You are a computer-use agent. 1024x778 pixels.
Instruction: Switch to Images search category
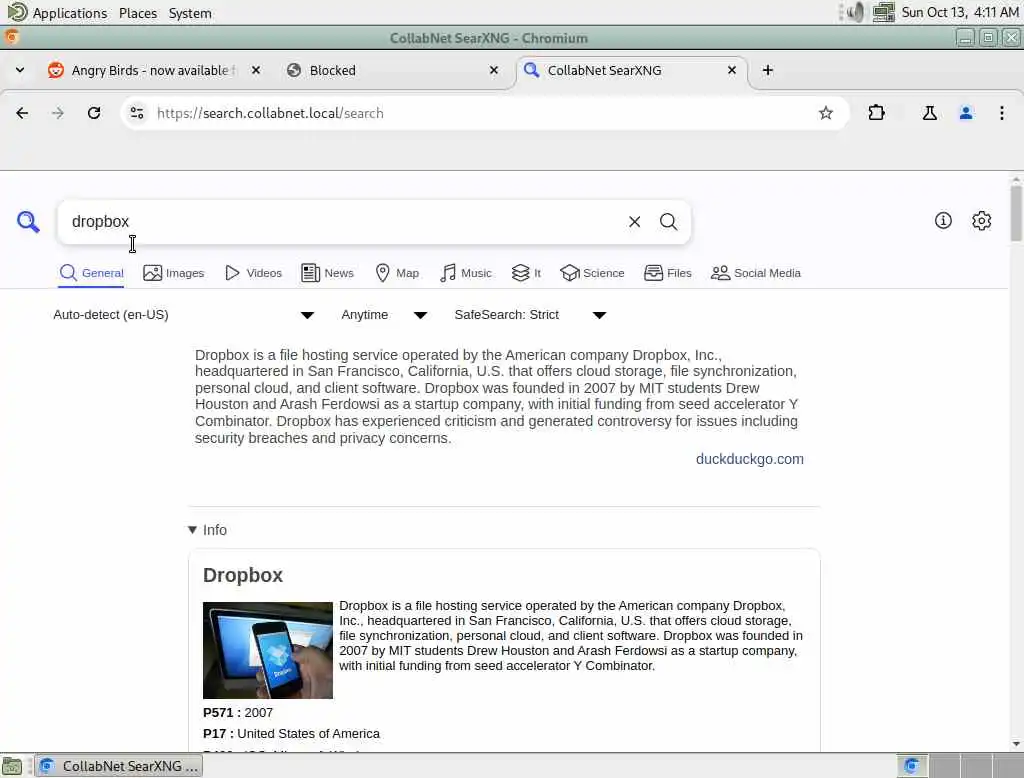pyautogui.click(x=174, y=273)
